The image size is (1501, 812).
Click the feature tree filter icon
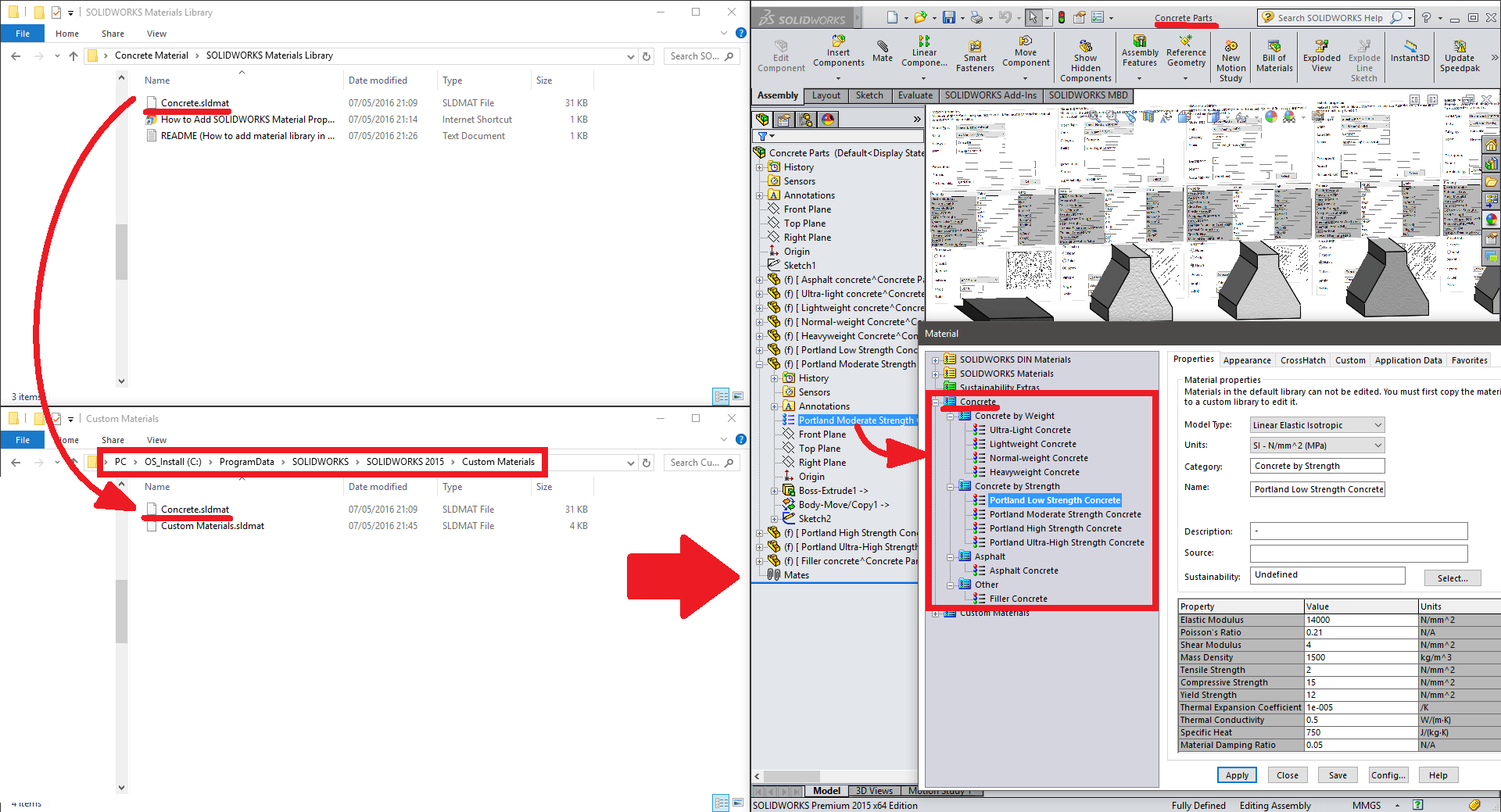765,136
